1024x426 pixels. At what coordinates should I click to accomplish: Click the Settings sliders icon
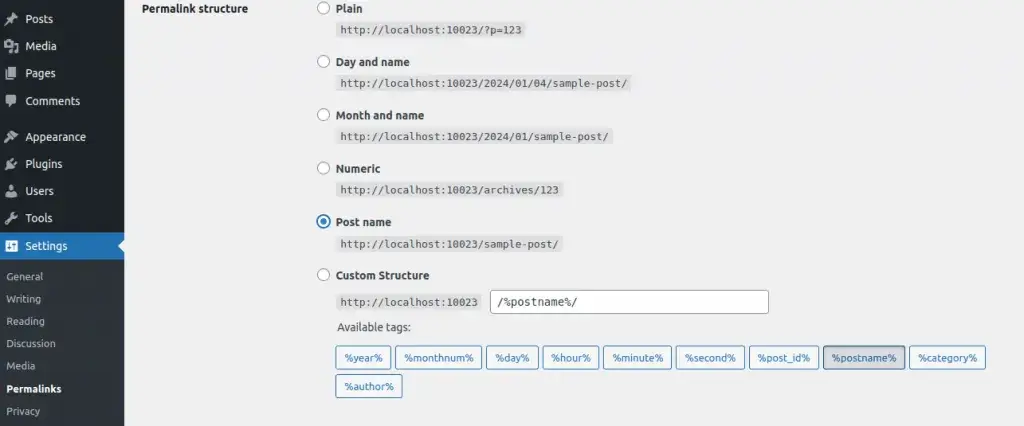click(10, 246)
